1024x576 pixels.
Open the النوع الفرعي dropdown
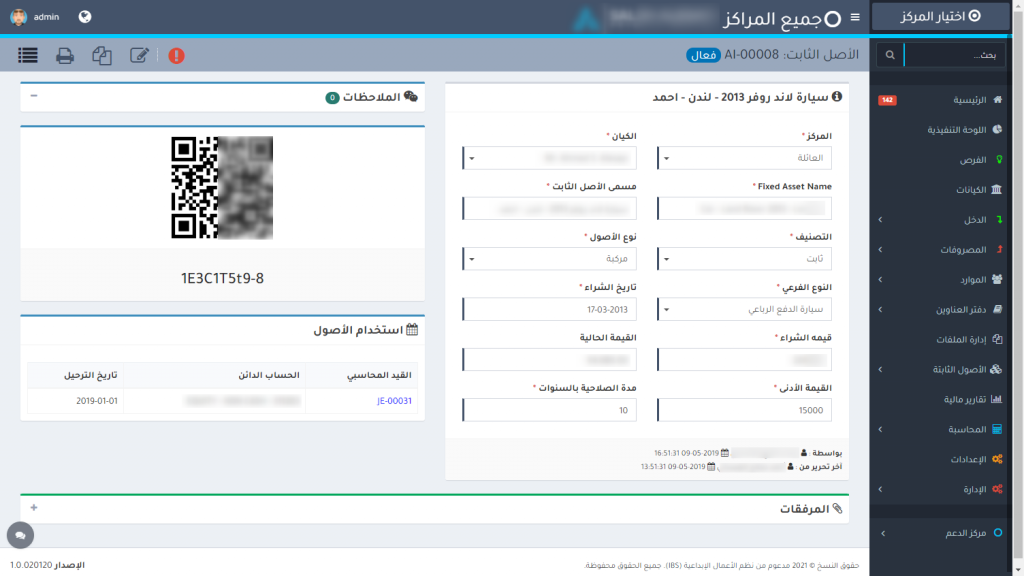click(744, 310)
